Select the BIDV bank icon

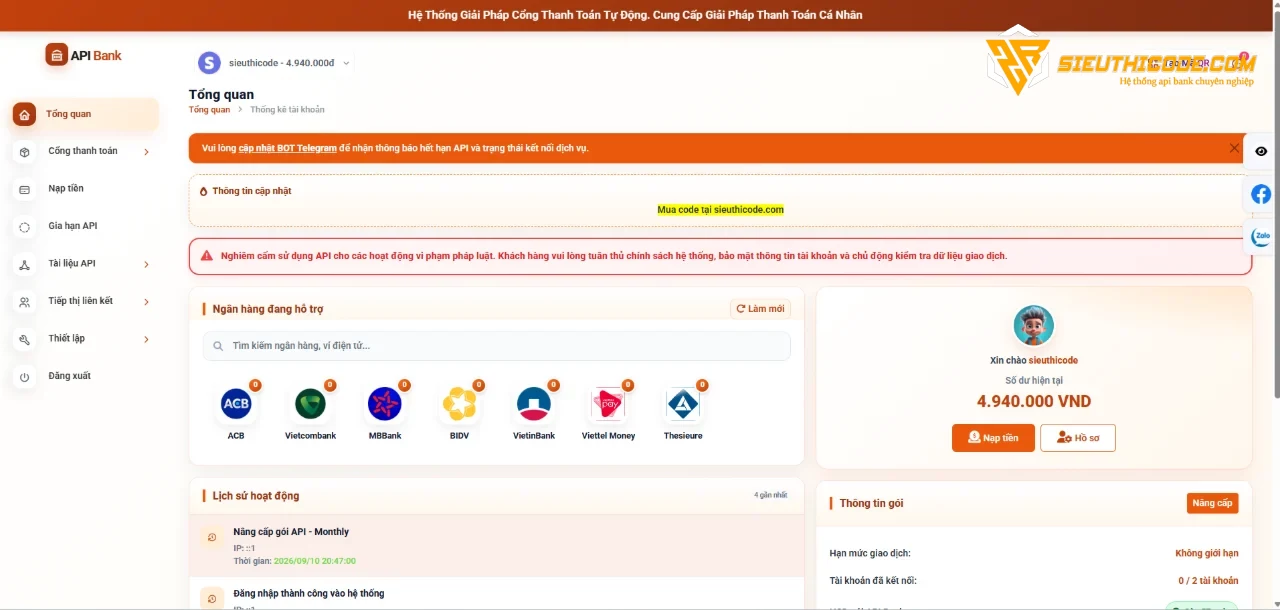[459, 404]
